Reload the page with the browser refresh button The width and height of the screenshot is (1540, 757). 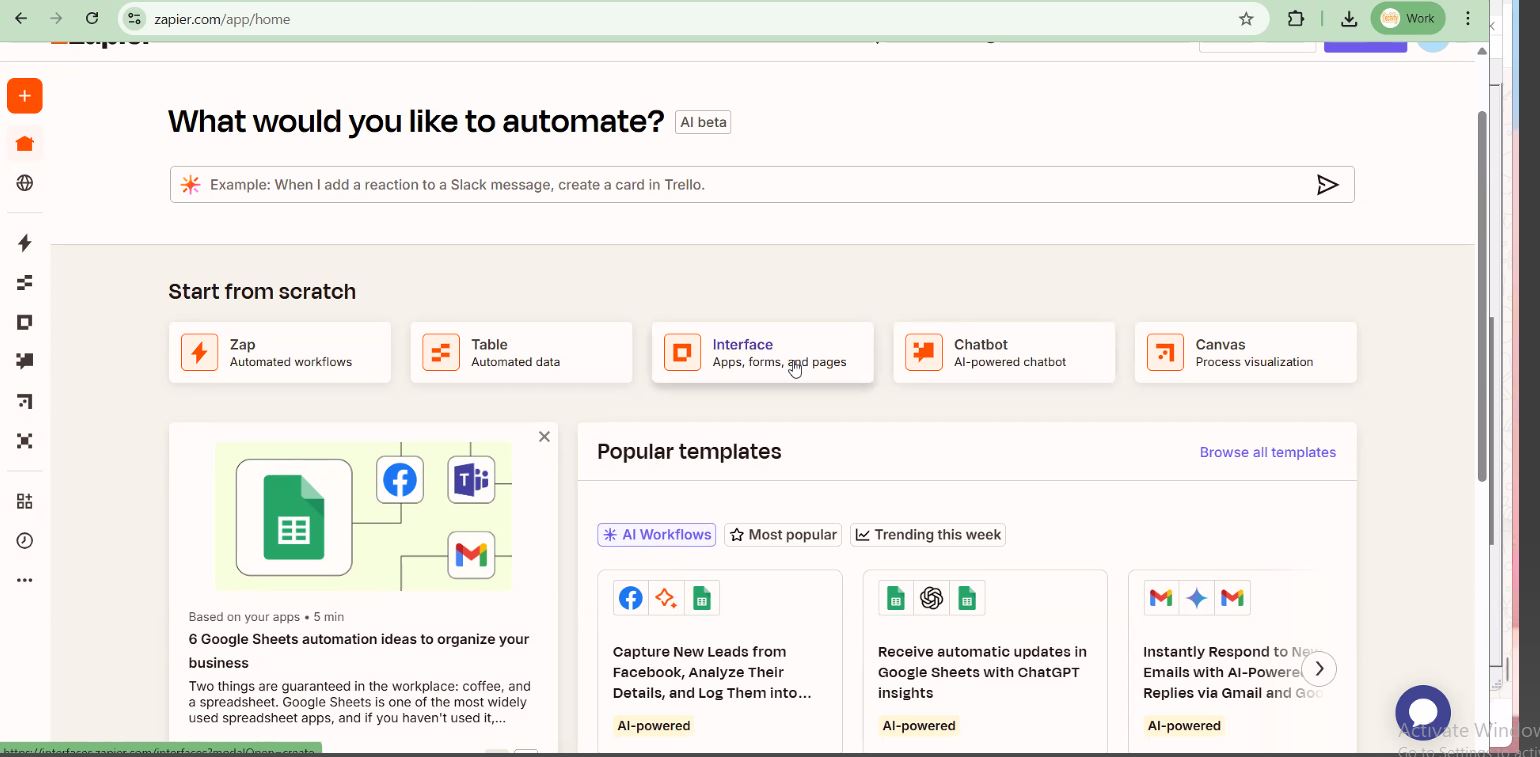click(92, 18)
